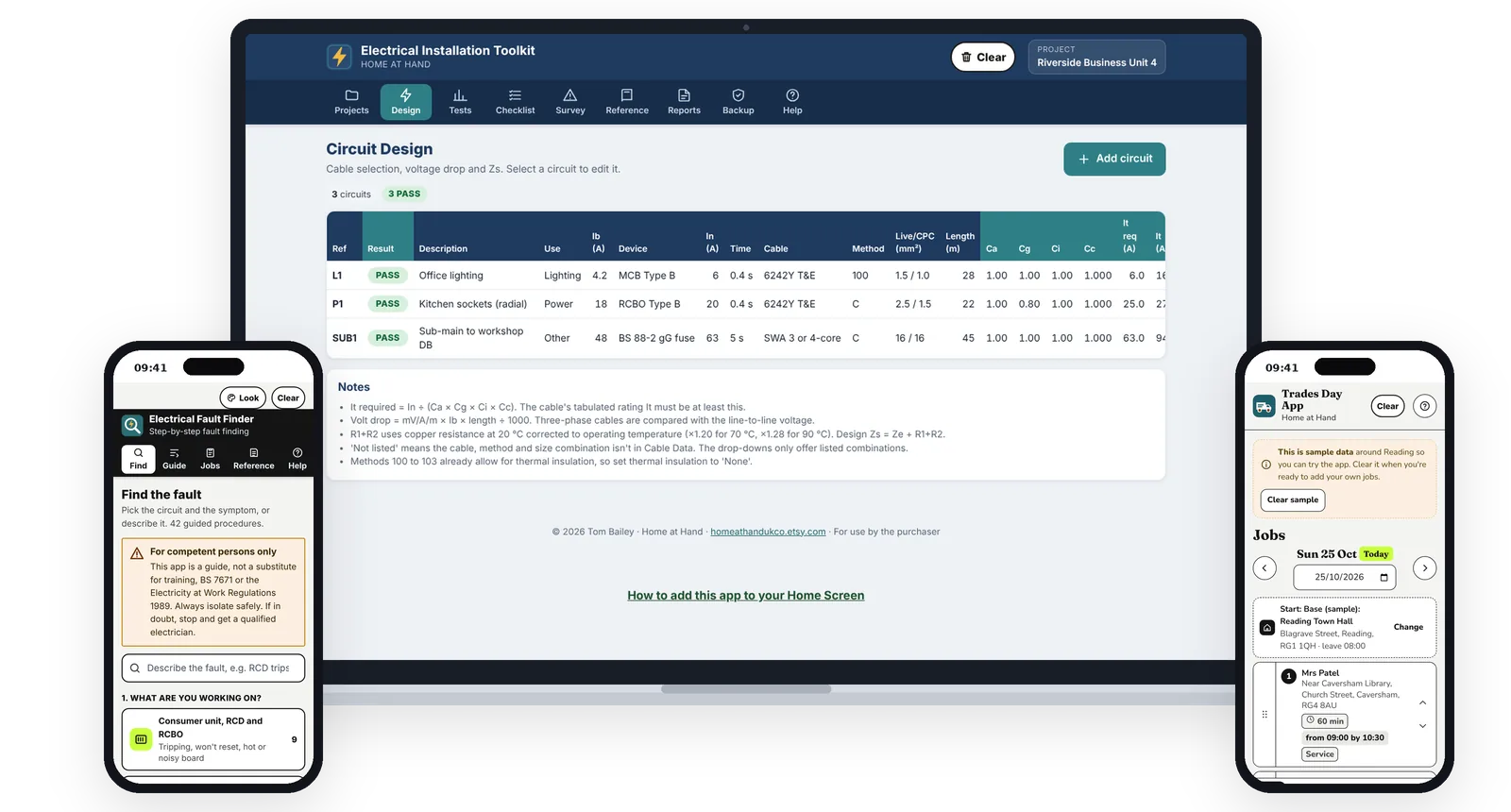
Task: Select the SUB1 Sub-main to workshop row
Action: pos(746,338)
